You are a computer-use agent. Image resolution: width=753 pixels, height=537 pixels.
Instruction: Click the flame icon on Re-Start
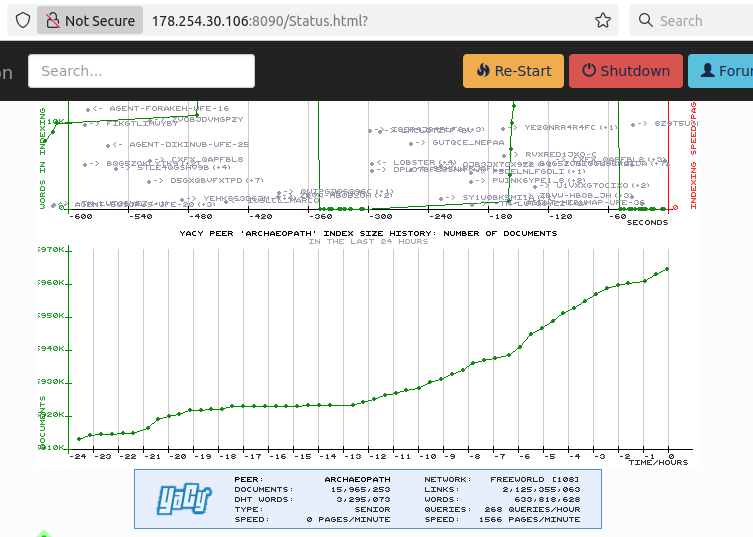pos(483,71)
